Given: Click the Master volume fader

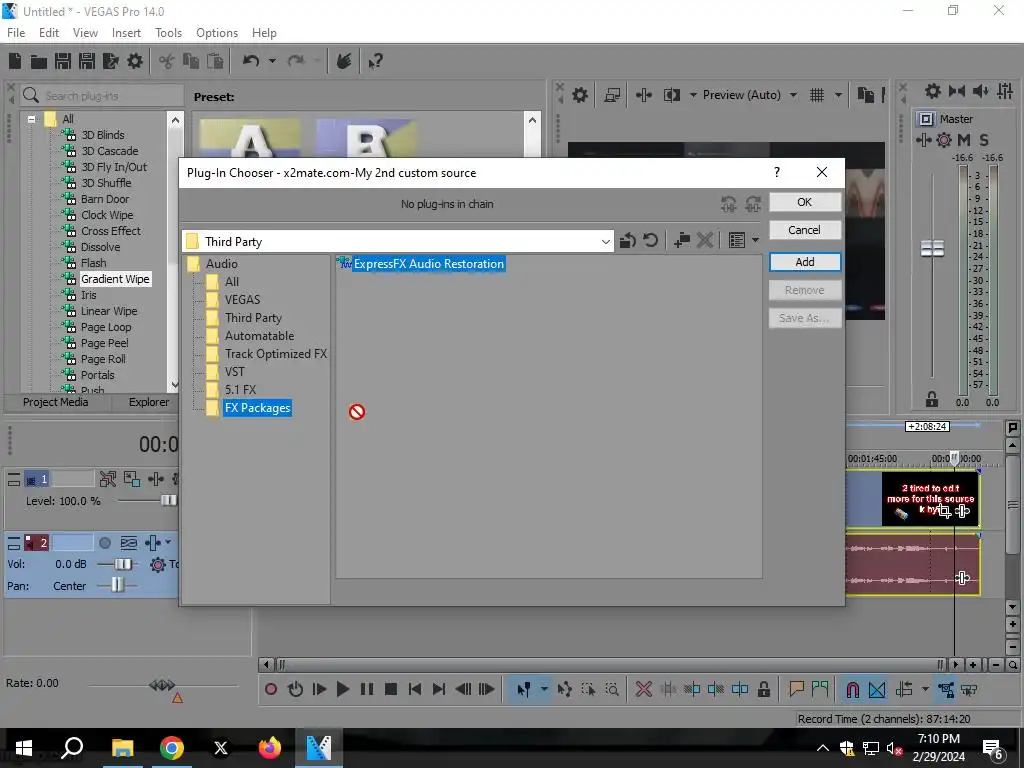Looking at the screenshot, I should (x=932, y=248).
